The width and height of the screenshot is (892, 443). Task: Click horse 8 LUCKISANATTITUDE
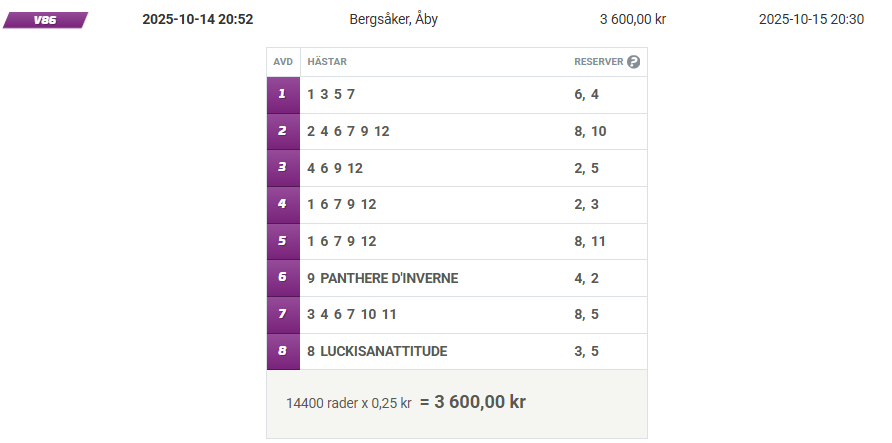point(377,351)
